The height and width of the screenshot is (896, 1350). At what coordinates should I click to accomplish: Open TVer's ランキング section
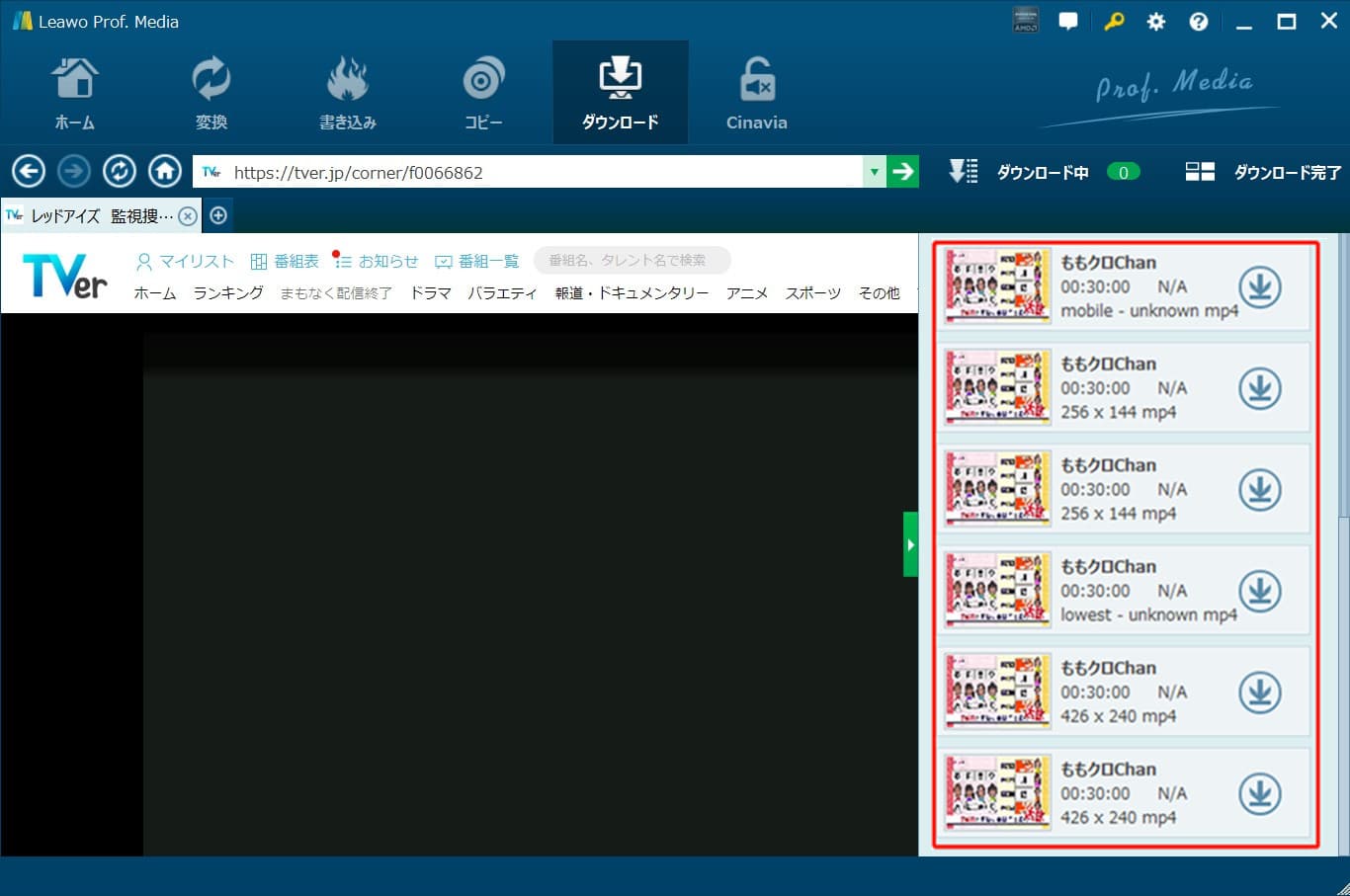[227, 292]
